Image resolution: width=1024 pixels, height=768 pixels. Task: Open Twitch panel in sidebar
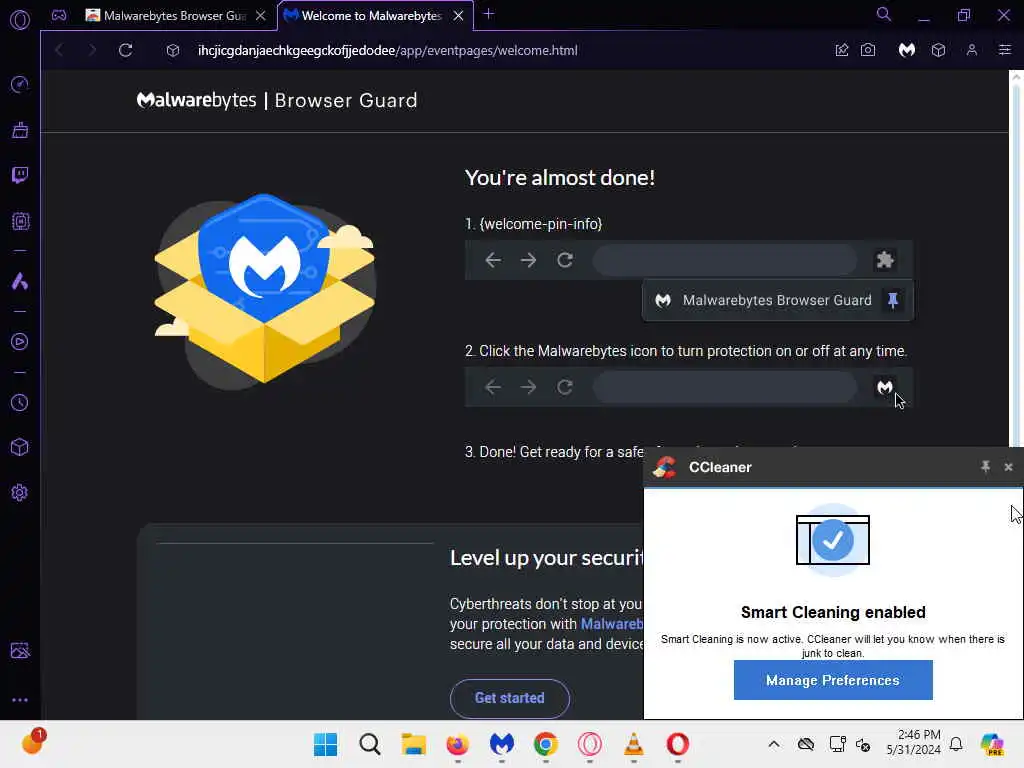(20, 174)
